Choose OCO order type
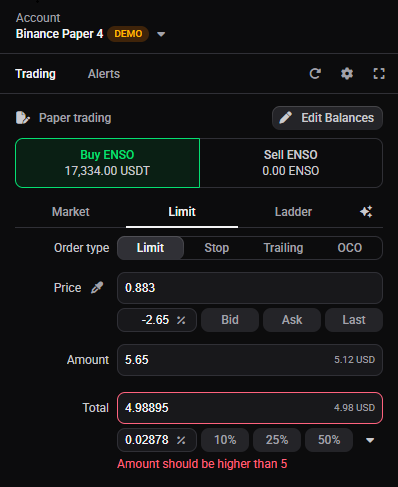 pos(349,248)
